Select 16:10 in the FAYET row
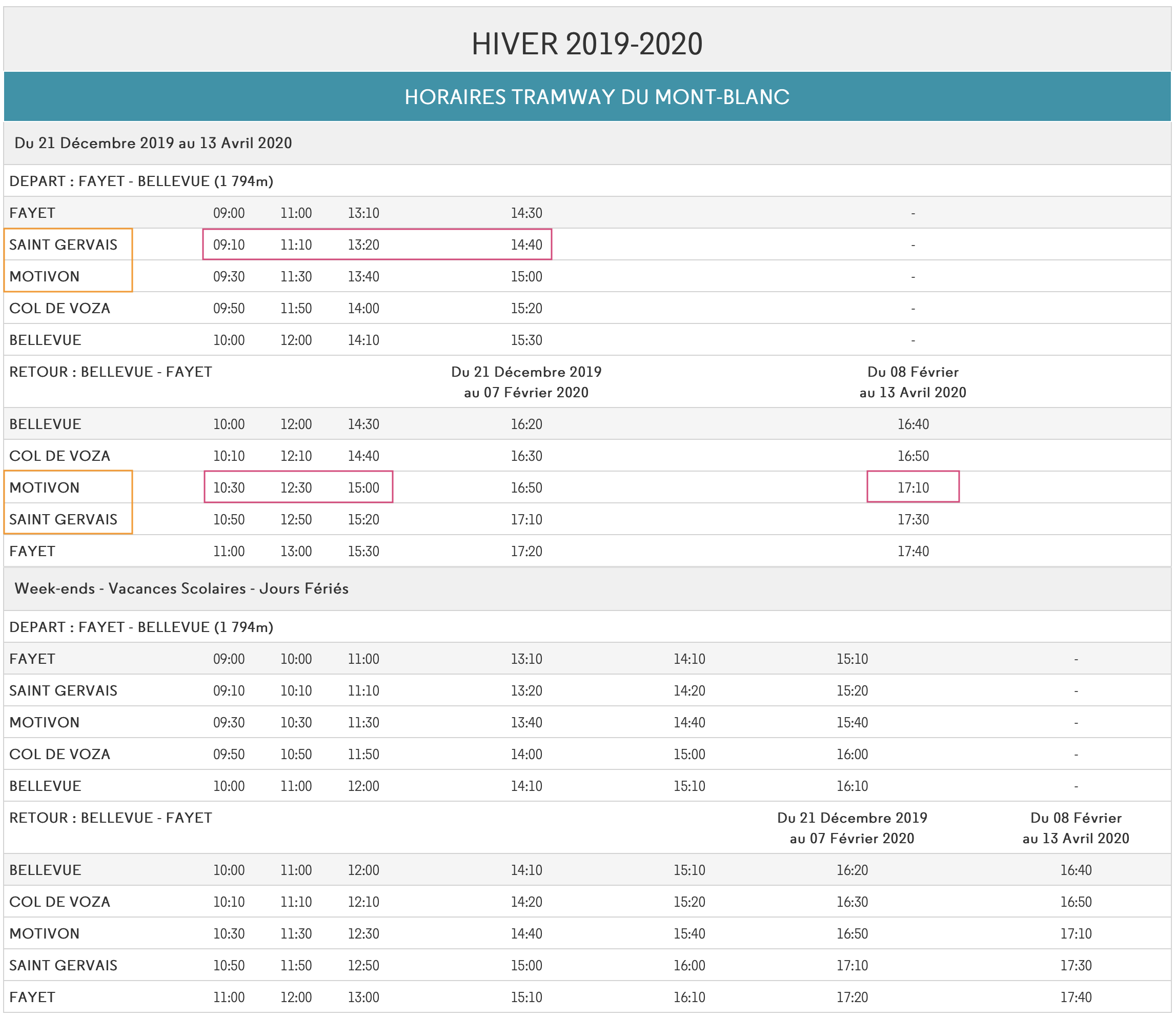 (x=689, y=997)
